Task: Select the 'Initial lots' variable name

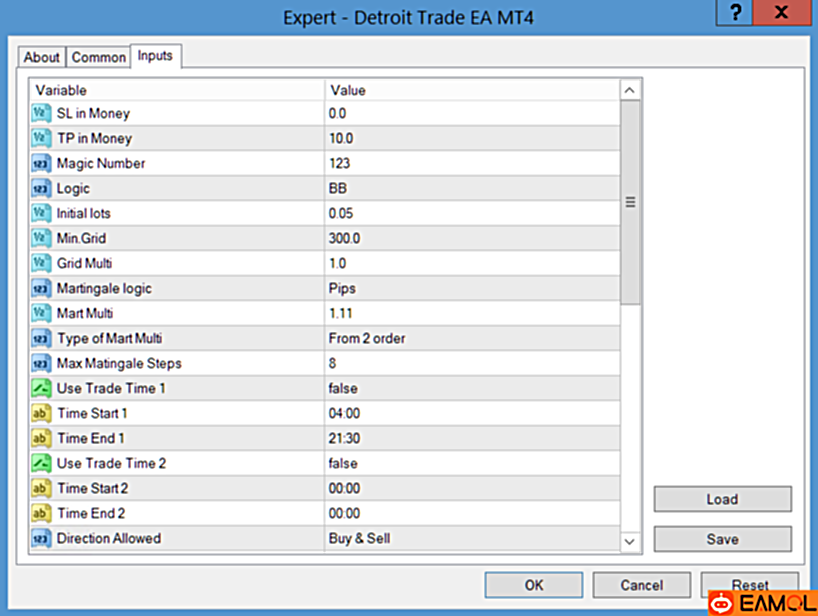Action: click(x=83, y=213)
